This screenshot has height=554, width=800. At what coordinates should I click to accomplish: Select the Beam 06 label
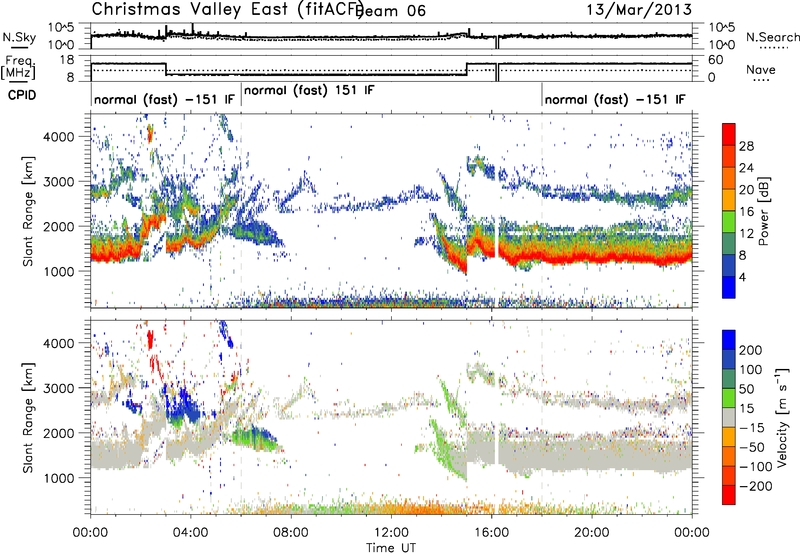[x=390, y=11]
